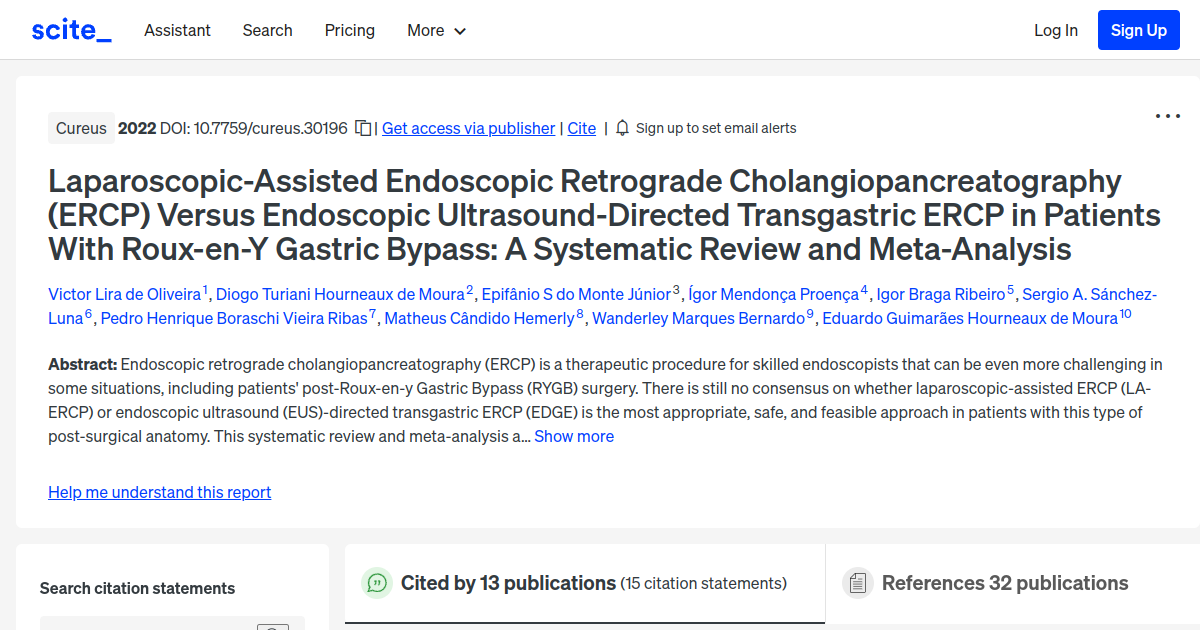Click author Victor Lira de Oliveira
This screenshot has height=630, width=1200.
[x=126, y=294]
